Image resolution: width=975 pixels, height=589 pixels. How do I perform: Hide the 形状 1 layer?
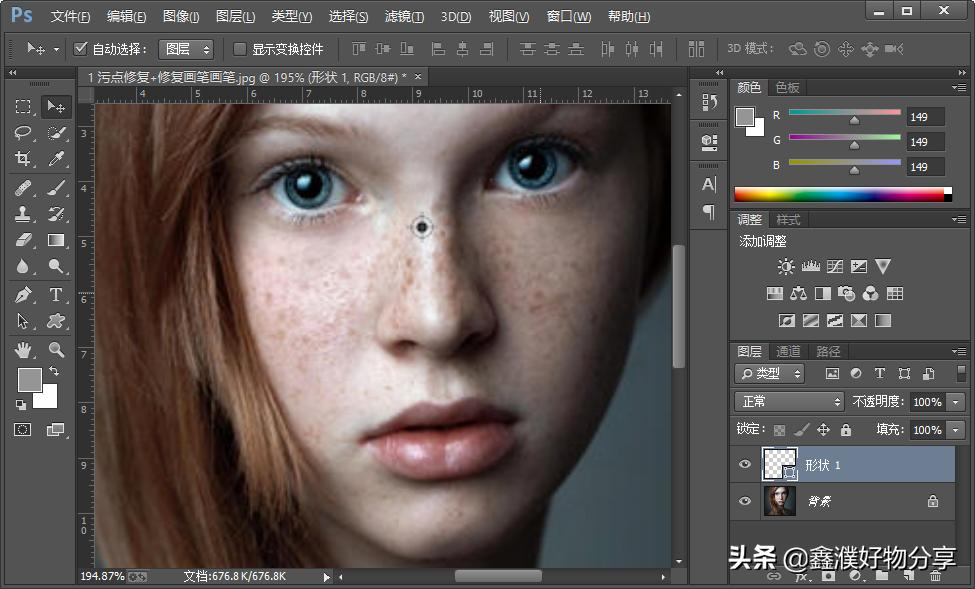pos(744,464)
